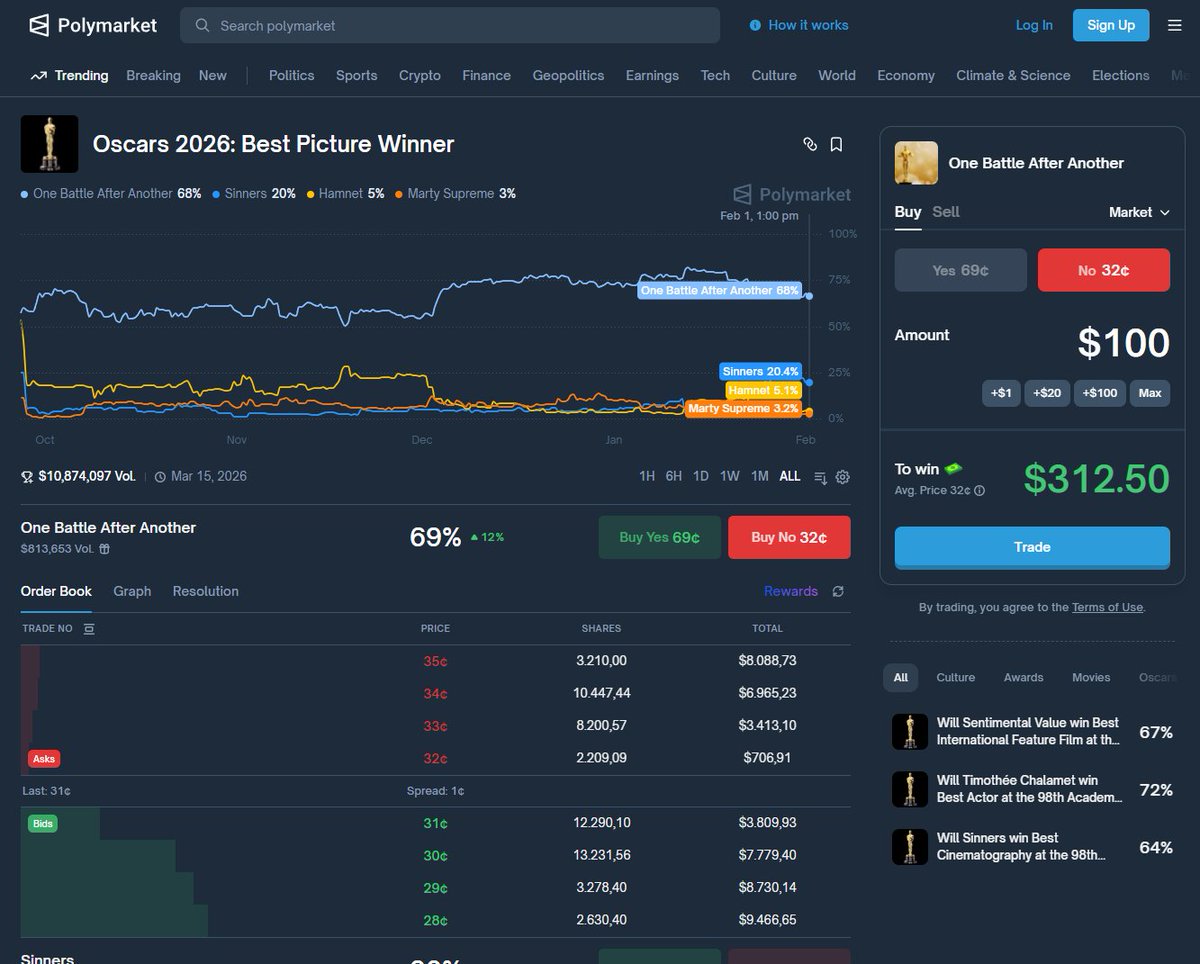Set amount to Max

pos(1150,393)
